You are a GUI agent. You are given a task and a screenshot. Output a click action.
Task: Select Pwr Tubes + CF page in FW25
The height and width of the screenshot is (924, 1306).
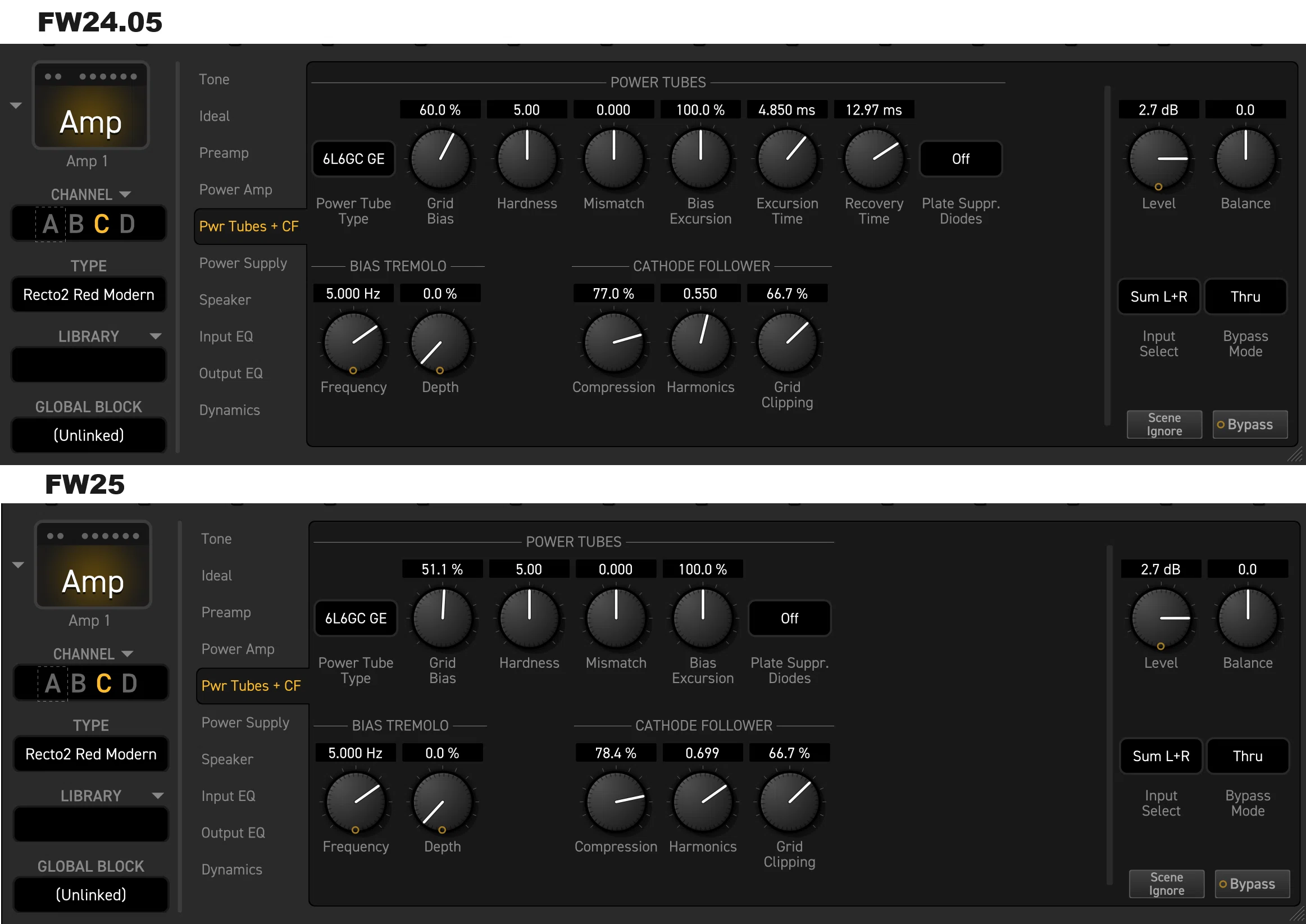(x=251, y=686)
